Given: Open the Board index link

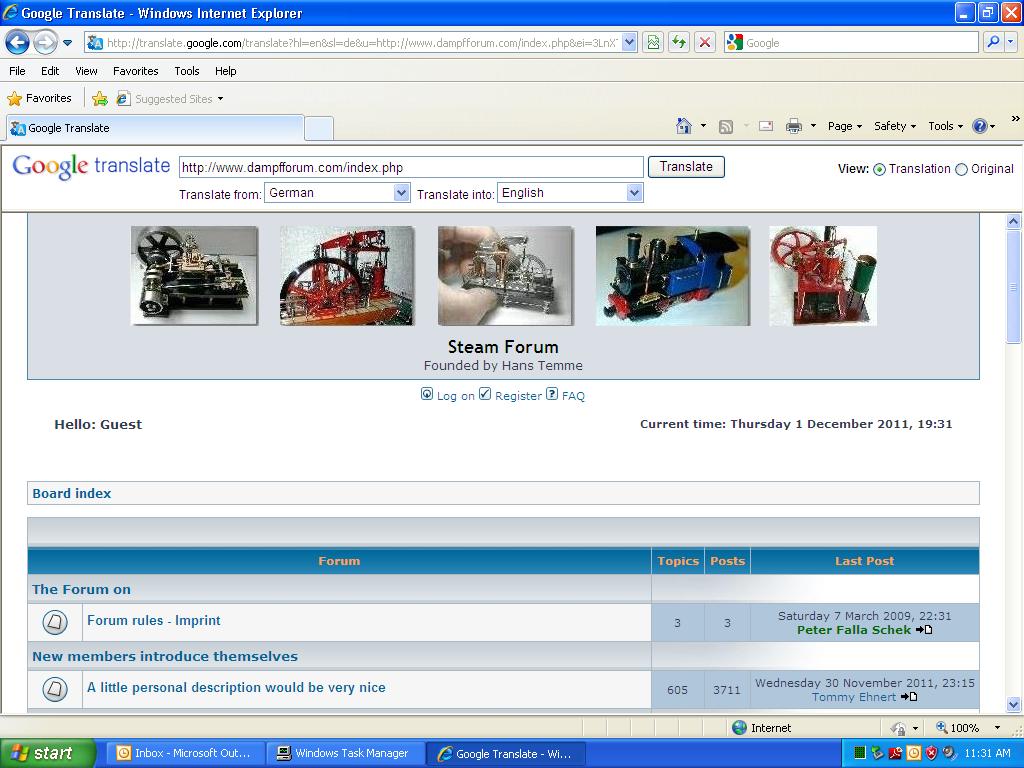Looking at the screenshot, I should point(72,493).
